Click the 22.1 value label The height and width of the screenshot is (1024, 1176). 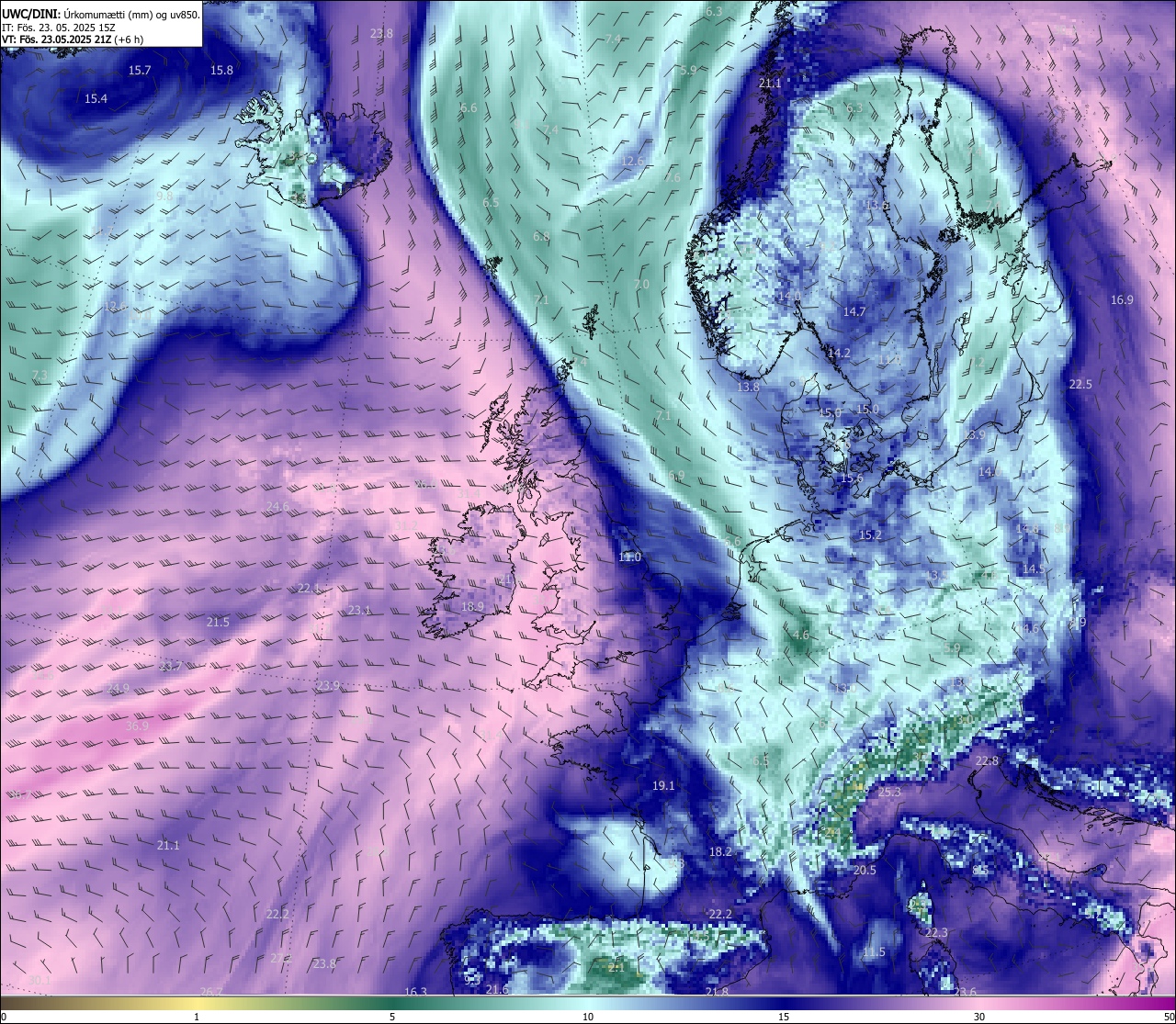click(x=309, y=588)
